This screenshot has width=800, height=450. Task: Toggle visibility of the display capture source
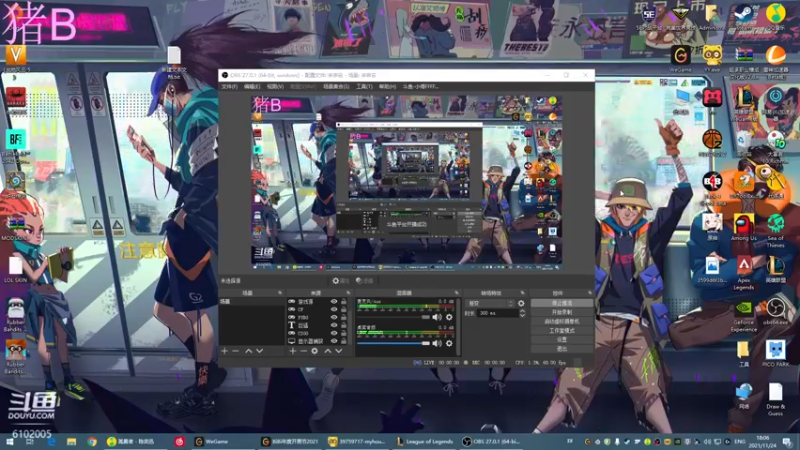click(334, 341)
